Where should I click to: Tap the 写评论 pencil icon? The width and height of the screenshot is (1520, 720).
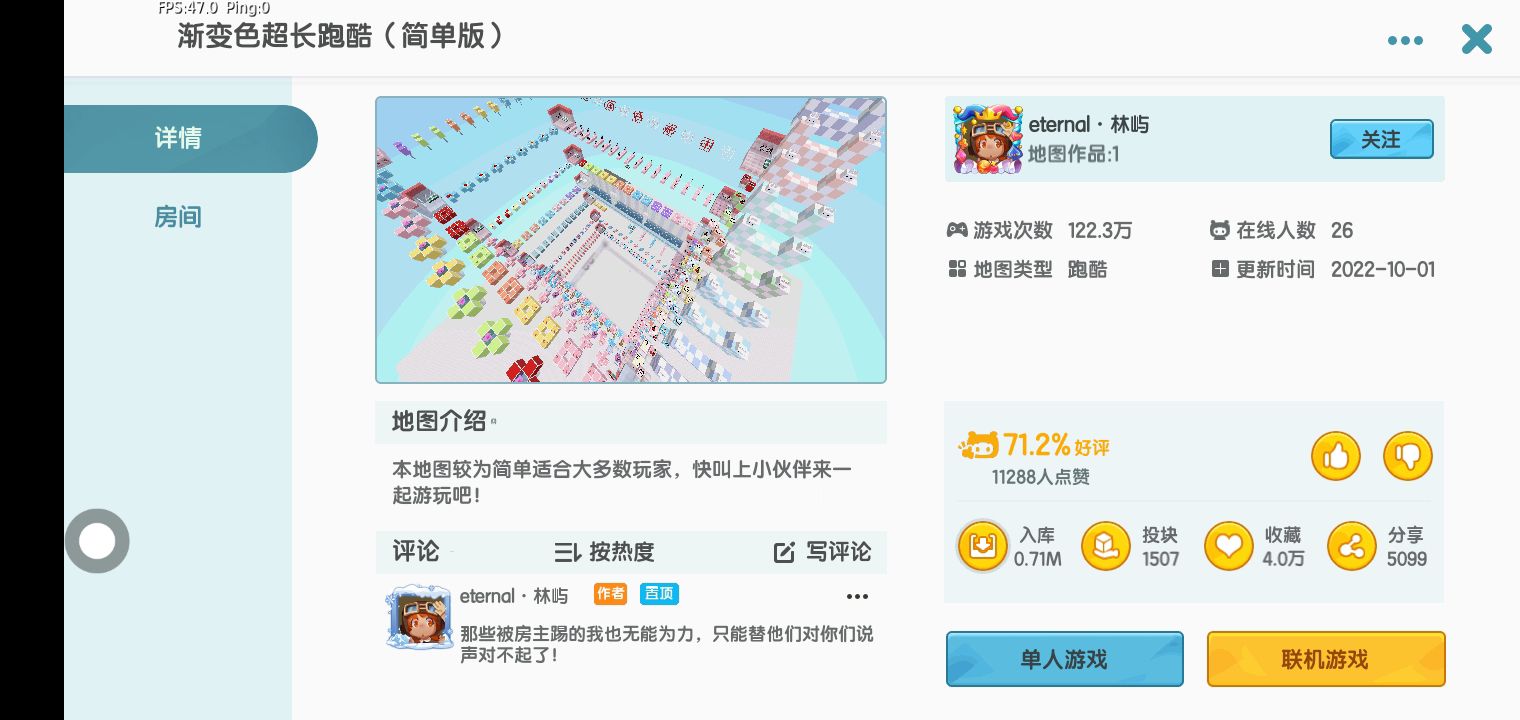point(785,552)
